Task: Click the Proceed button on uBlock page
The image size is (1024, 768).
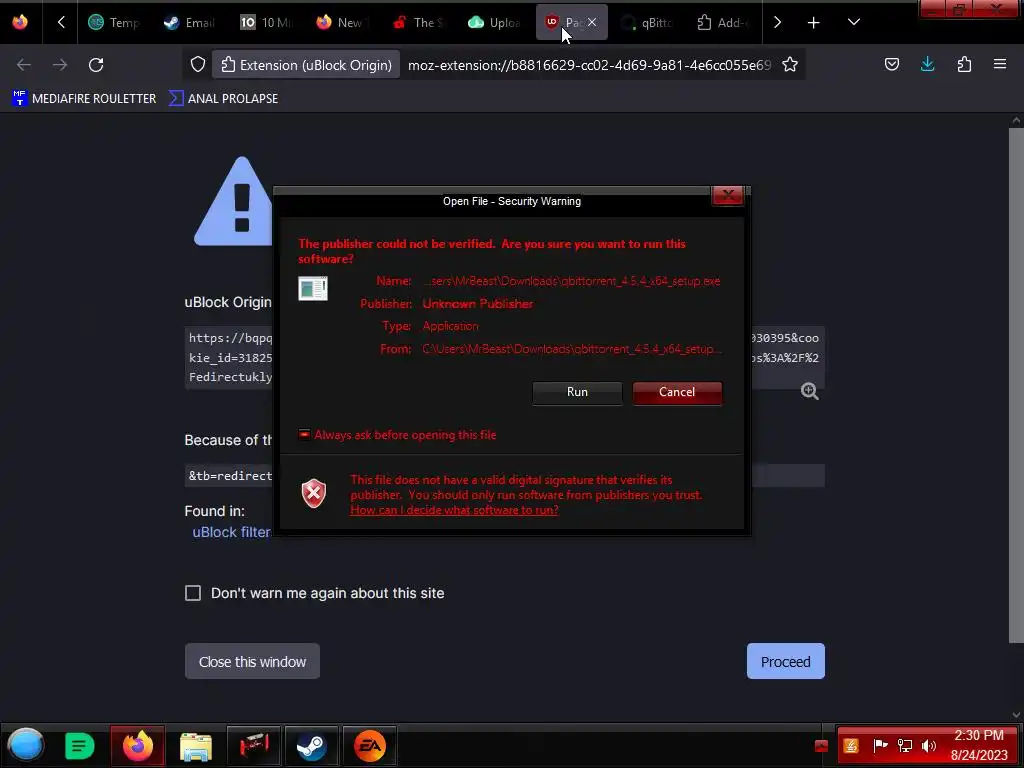Action: click(x=786, y=662)
